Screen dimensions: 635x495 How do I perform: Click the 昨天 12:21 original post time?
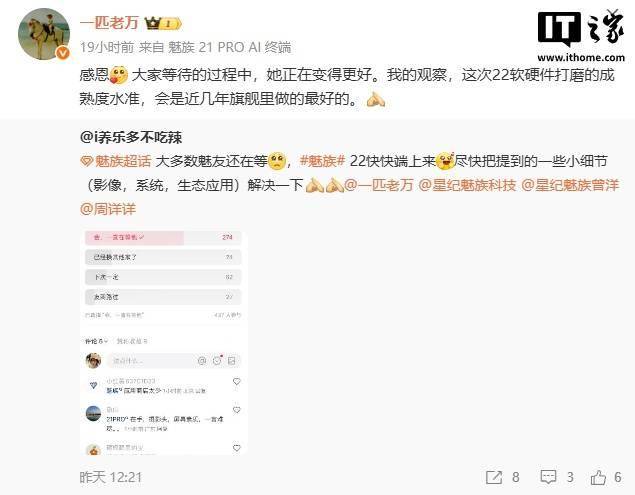coord(111,477)
